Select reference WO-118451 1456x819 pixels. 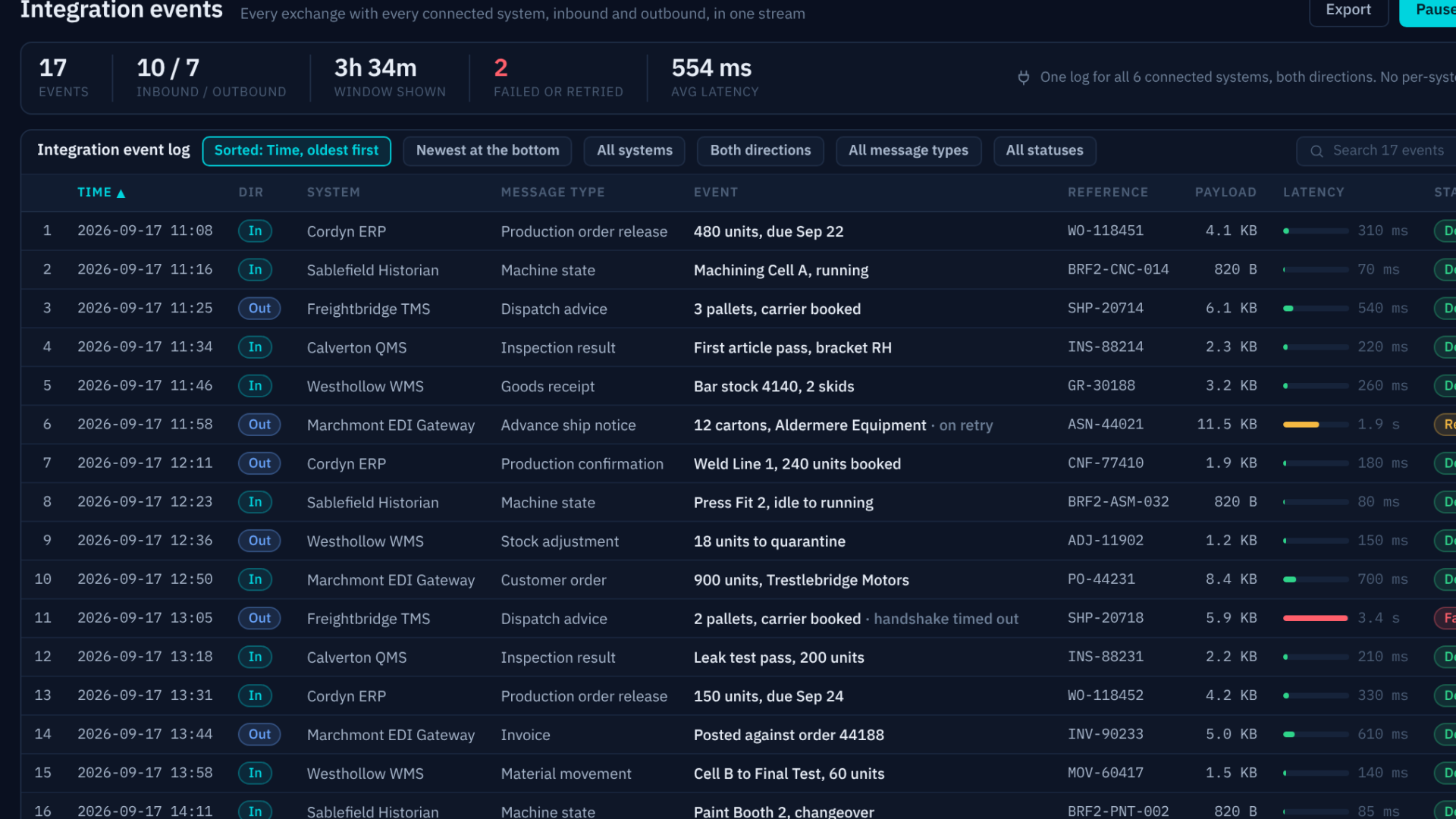[1106, 231]
